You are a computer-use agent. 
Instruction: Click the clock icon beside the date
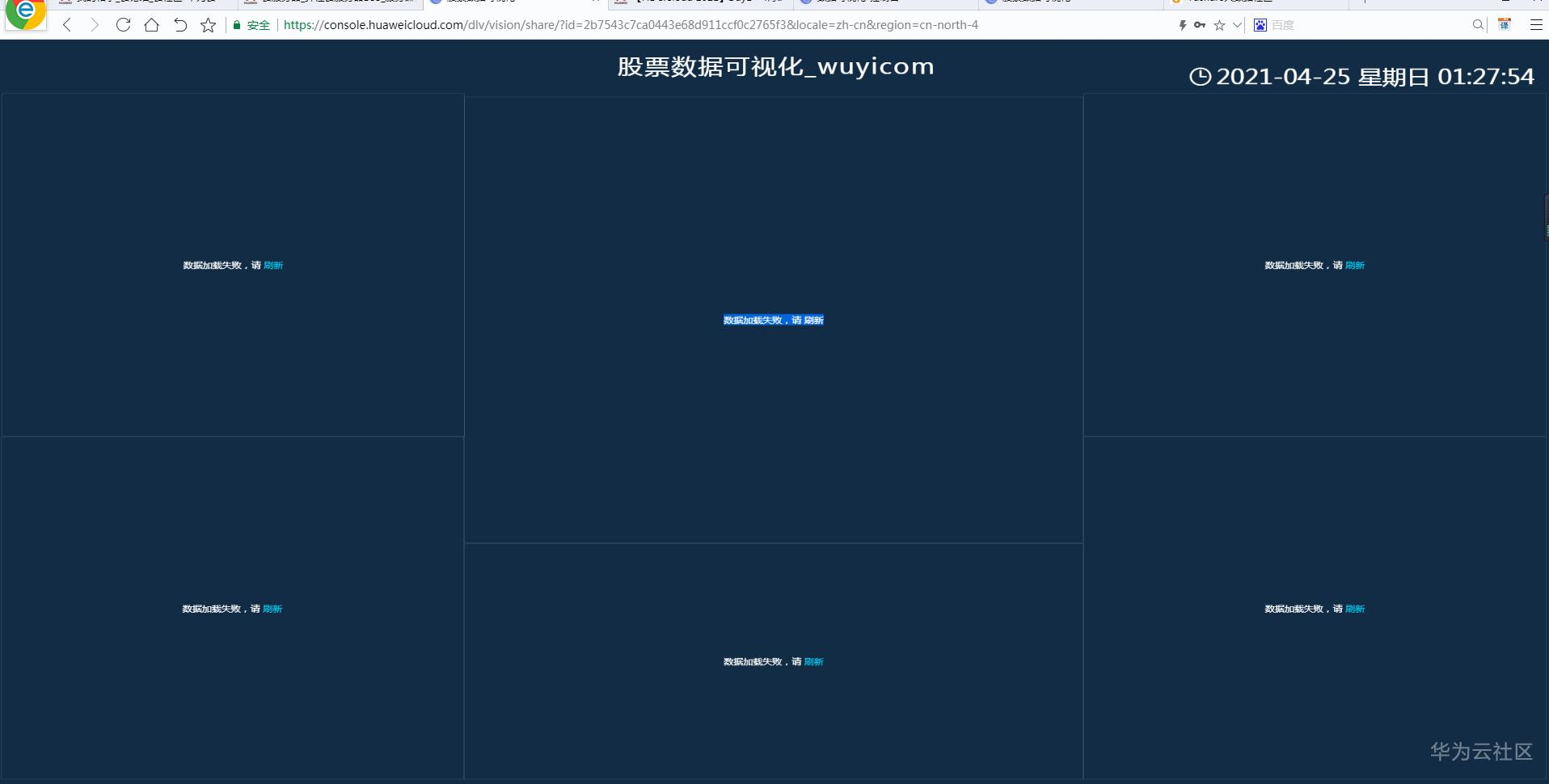(x=1201, y=77)
